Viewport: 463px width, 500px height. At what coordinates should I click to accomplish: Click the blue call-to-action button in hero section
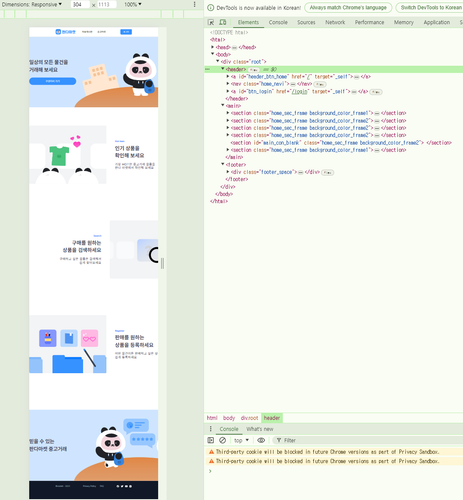[x=53, y=81]
